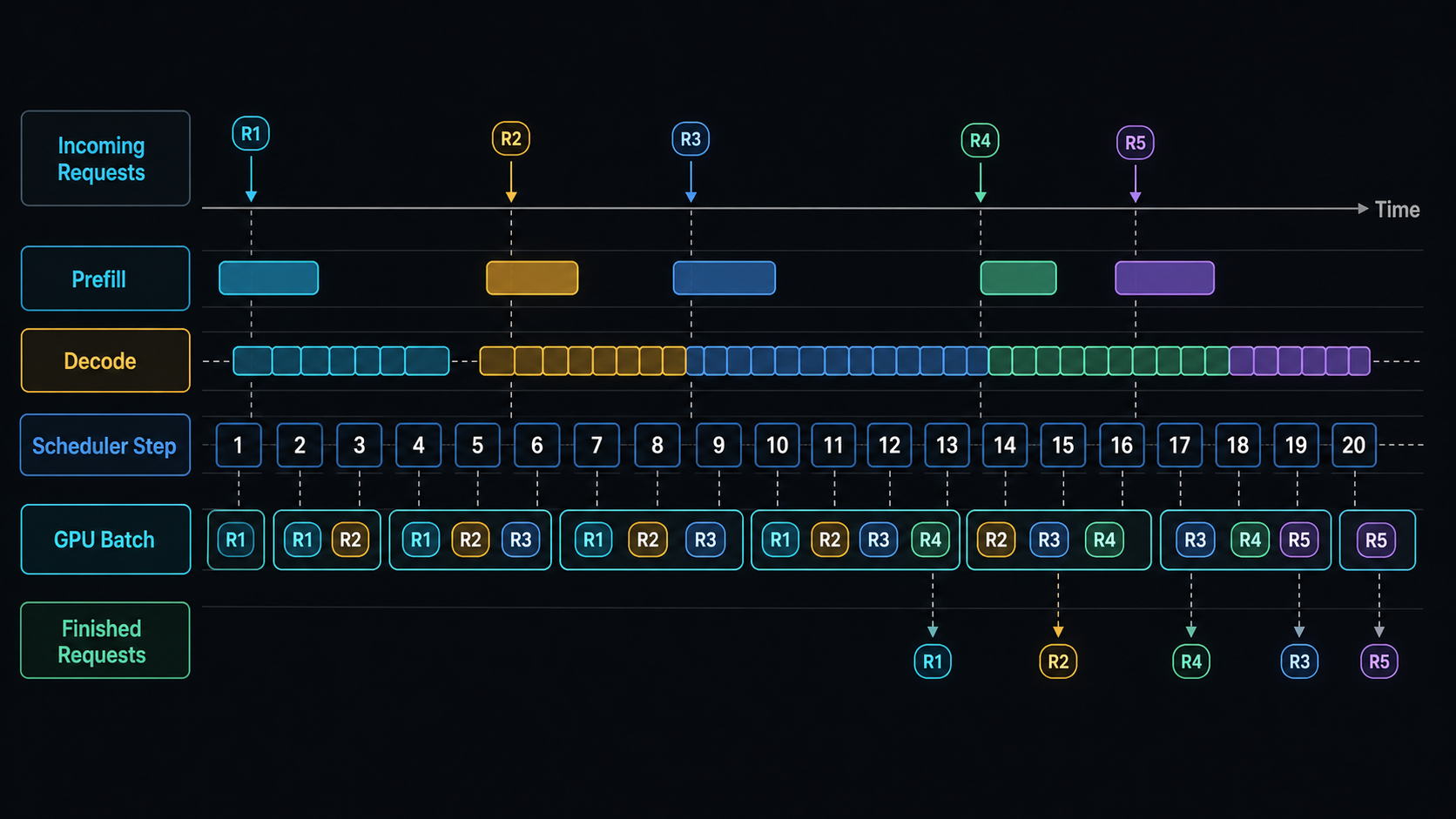Image resolution: width=1456 pixels, height=819 pixels.
Task: Click scheduler step 6 box
Action: 537,445
